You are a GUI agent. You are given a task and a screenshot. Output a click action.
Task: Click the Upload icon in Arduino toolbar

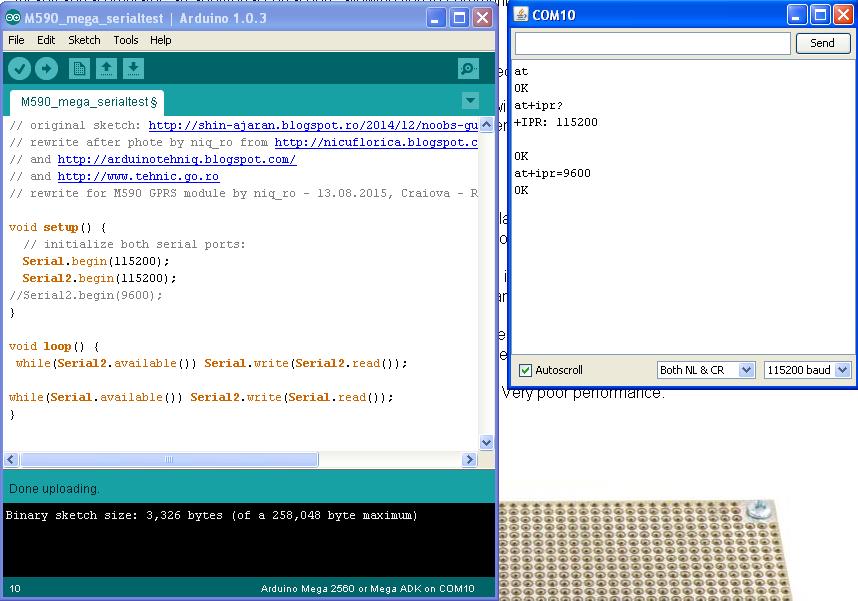(x=45, y=69)
